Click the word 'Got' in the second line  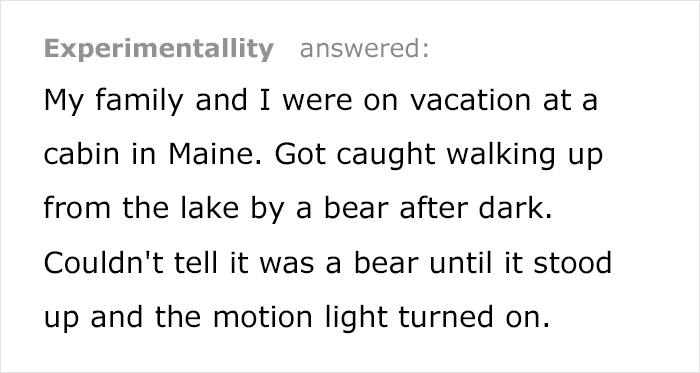[300, 154]
